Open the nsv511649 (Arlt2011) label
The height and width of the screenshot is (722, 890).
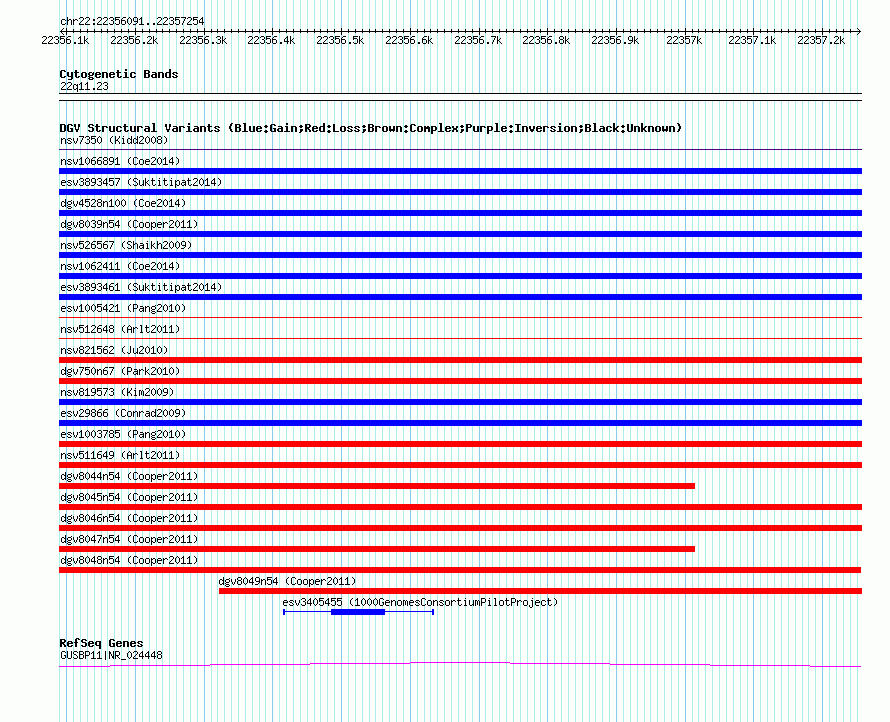[120, 455]
